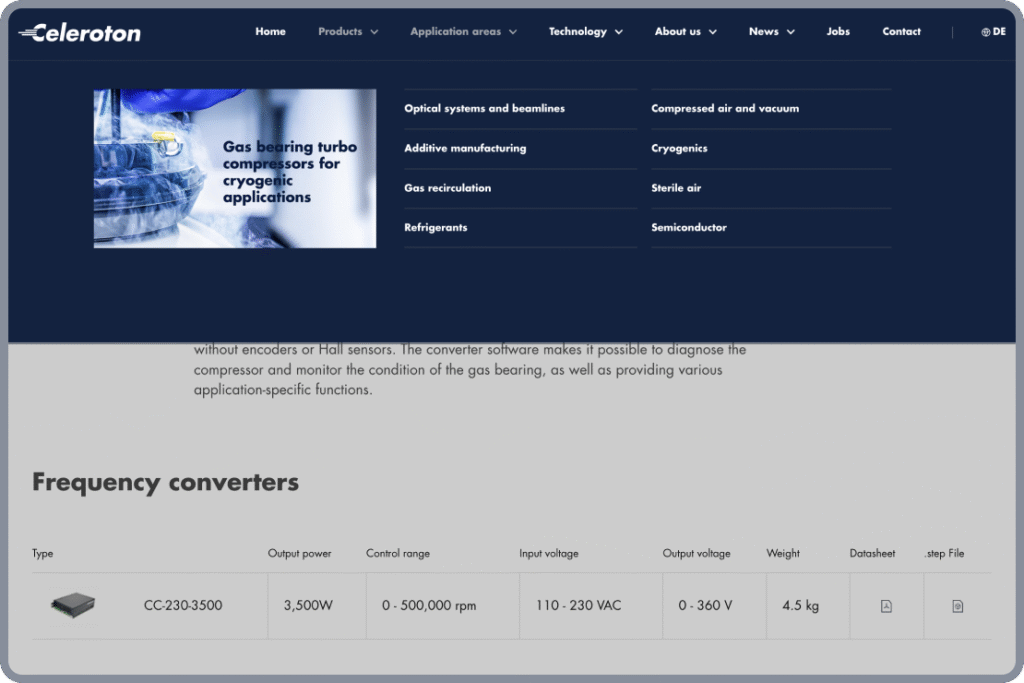
Task: Open the Refrigerants application page
Action: click(435, 227)
